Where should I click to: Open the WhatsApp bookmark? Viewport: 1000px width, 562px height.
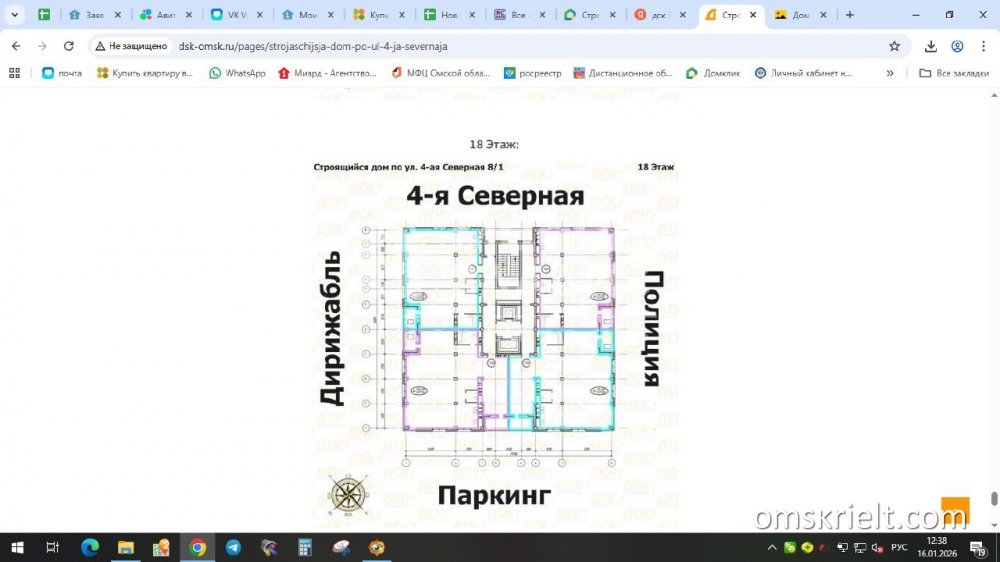237,73
